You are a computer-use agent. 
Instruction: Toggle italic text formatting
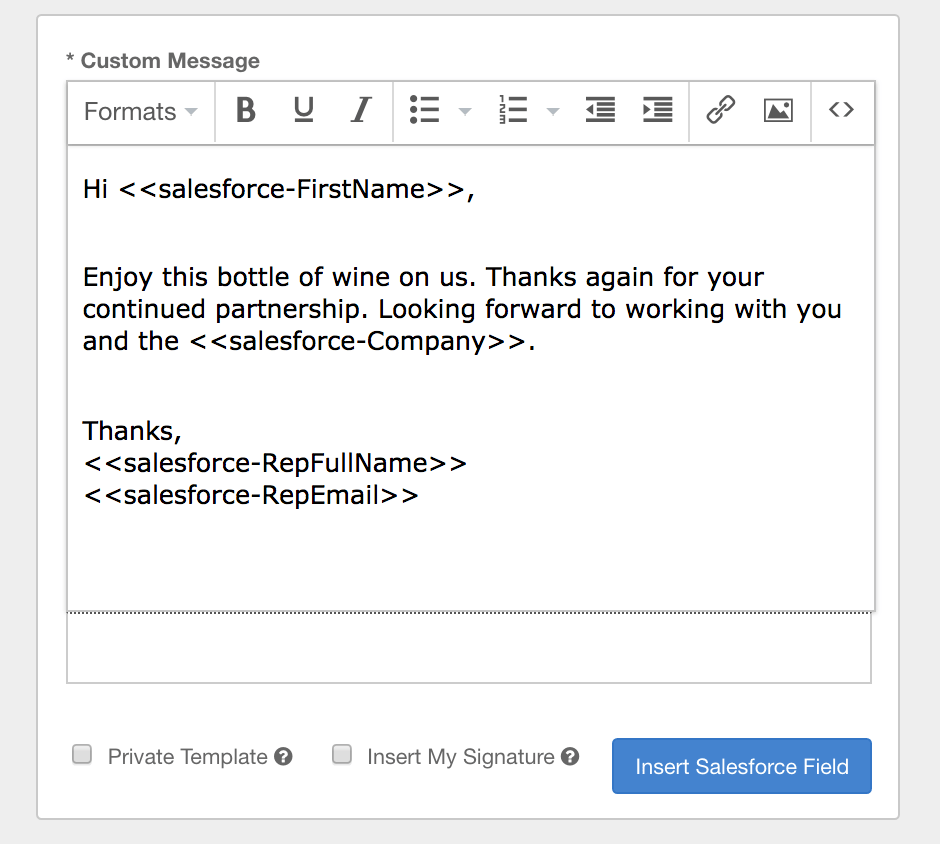(361, 110)
